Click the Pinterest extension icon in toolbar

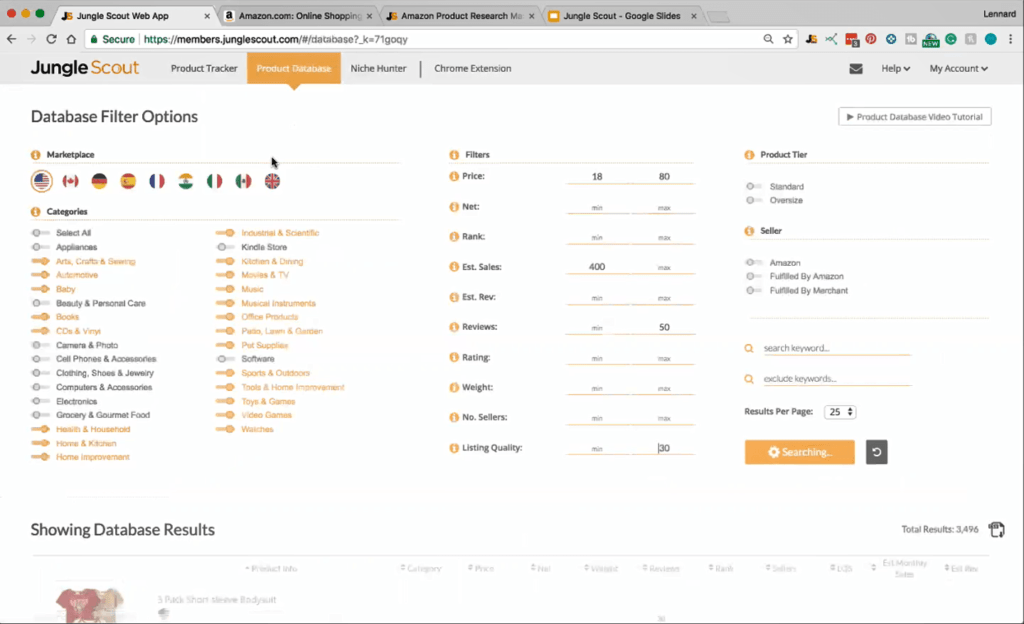tap(871, 39)
